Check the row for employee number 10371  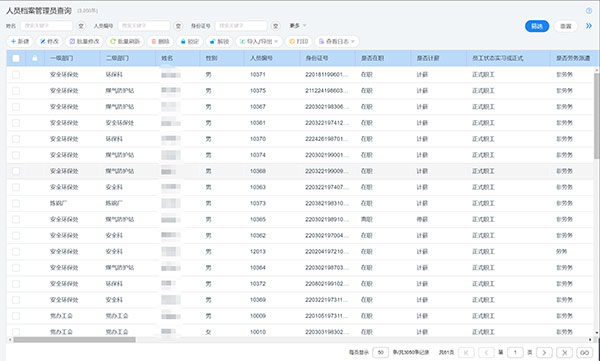16,75
